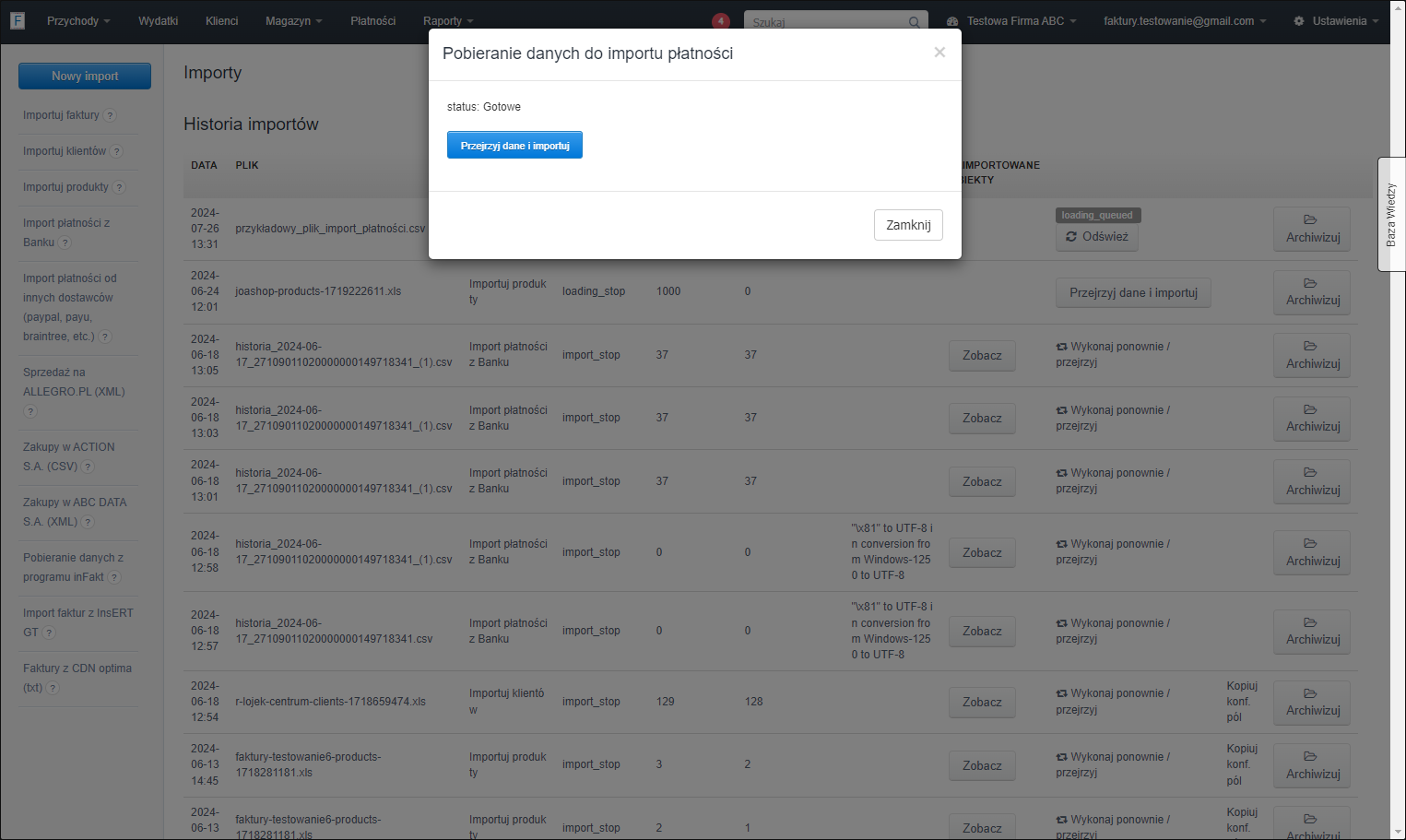Expand the Magazyn dropdown menu

pos(294,21)
